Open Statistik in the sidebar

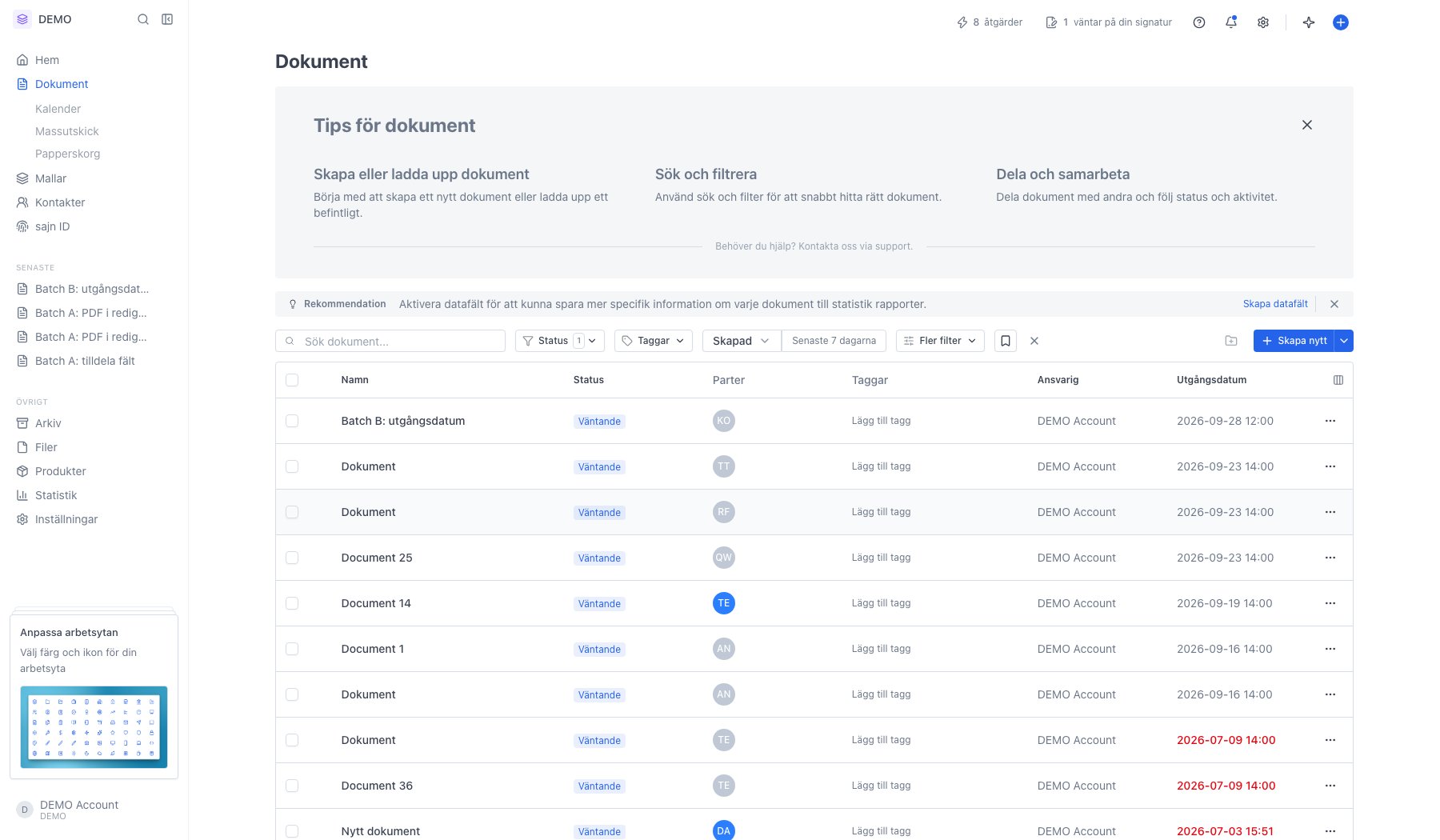click(x=56, y=495)
